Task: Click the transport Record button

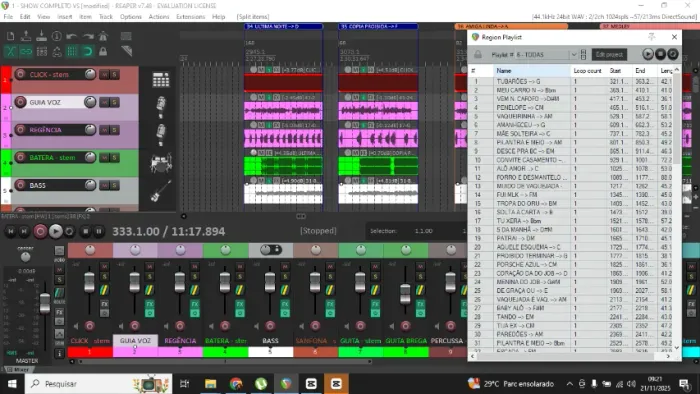Action: 40,231
